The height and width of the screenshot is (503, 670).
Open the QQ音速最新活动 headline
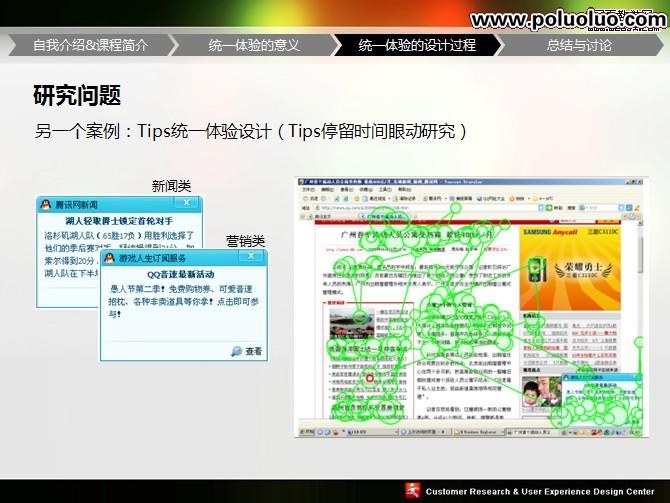(181, 274)
